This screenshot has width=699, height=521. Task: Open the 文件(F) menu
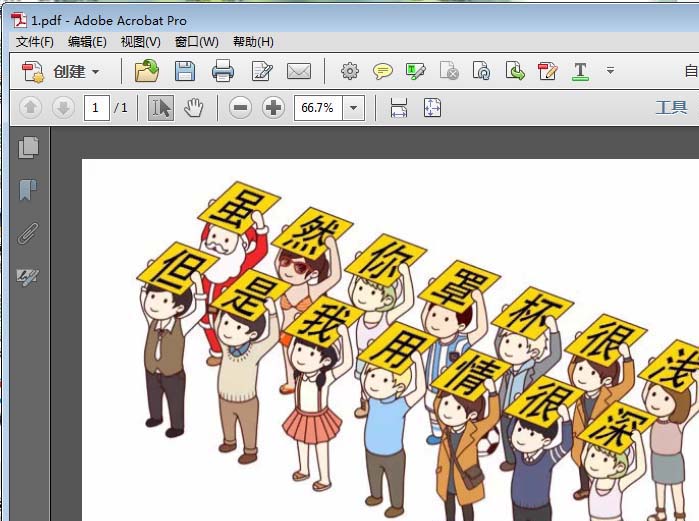pos(35,42)
